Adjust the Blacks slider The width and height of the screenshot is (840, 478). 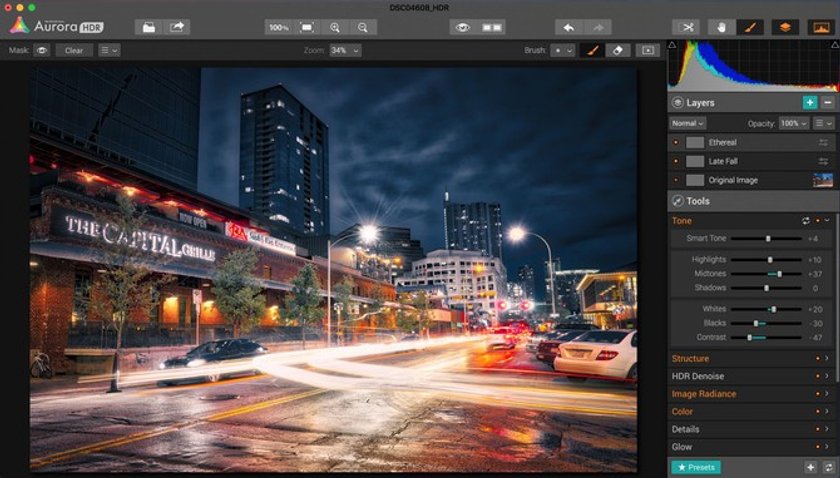766,324
